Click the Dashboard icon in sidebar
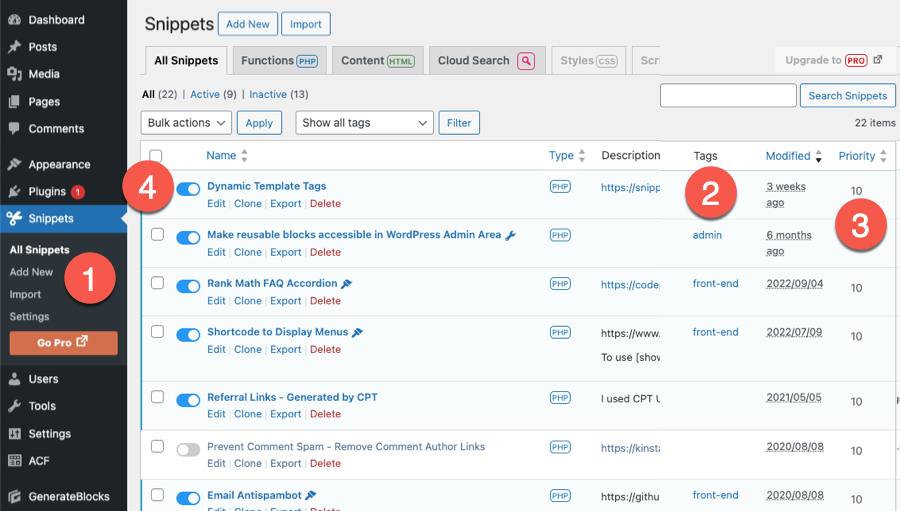 pyautogui.click(x=14, y=20)
